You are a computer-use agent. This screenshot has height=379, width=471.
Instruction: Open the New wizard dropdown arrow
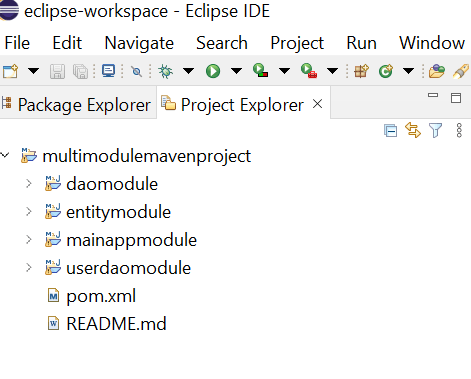pyautogui.click(x=33, y=71)
